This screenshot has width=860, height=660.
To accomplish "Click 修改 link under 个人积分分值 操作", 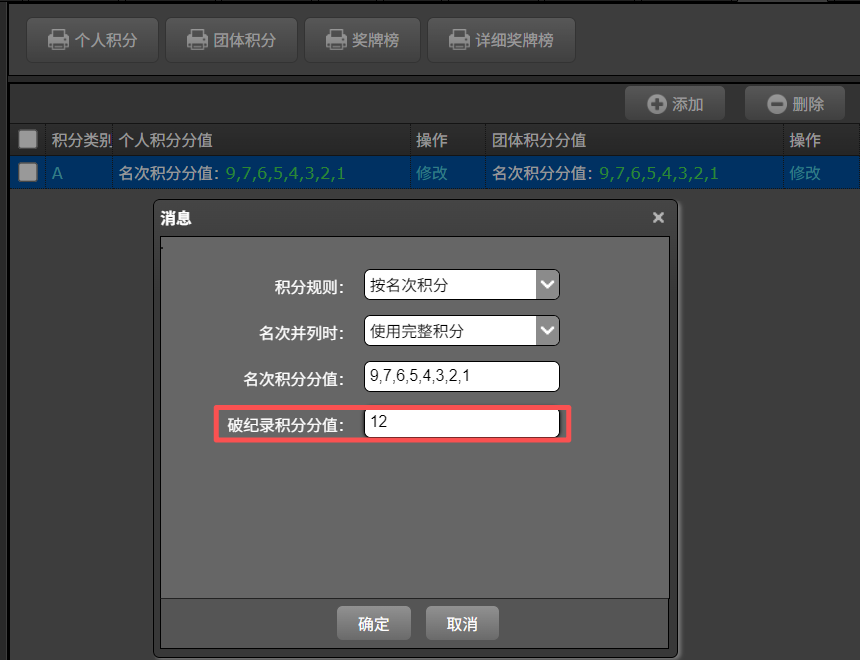I will point(432,173).
